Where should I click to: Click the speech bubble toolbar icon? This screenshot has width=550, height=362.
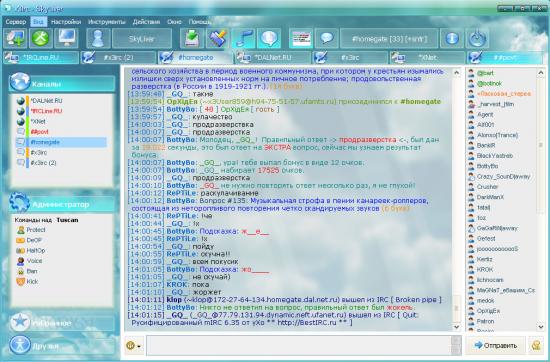(x=327, y=38)
